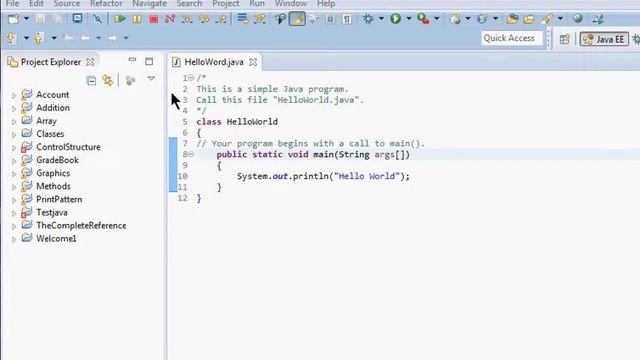This screenshot has height=360, width=640.
Task: Click the Open Perspective icon
Action: (x=565, y=39)
